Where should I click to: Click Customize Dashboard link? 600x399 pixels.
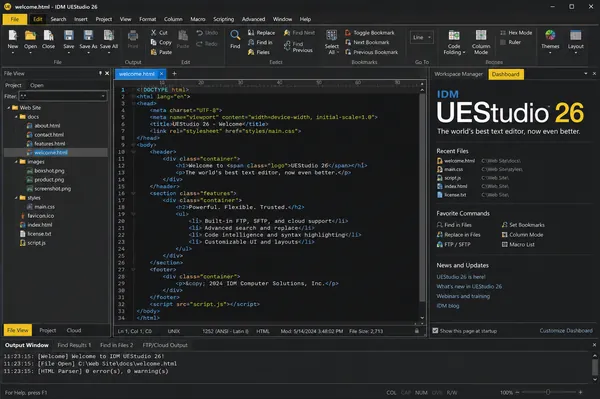[x=566, y=331]
